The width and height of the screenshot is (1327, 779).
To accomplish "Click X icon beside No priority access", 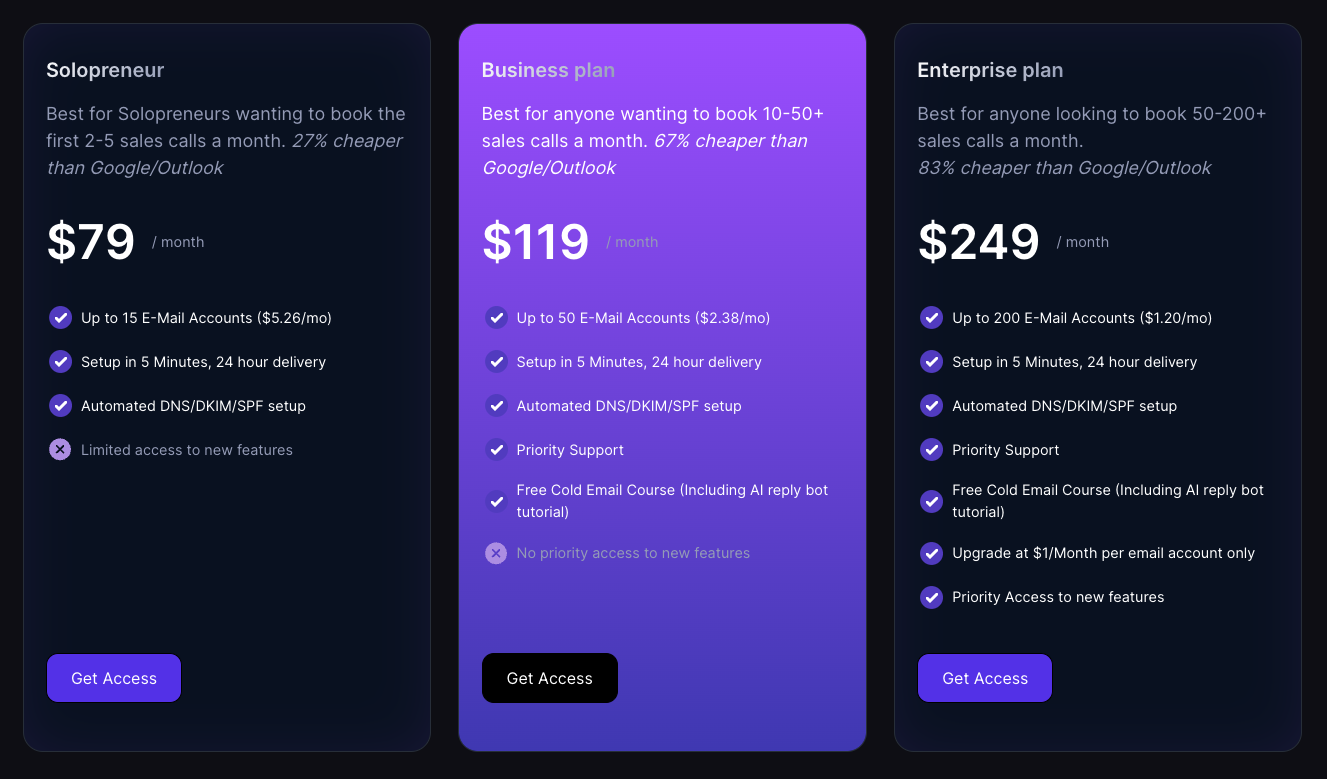I will tap(496, 553).
